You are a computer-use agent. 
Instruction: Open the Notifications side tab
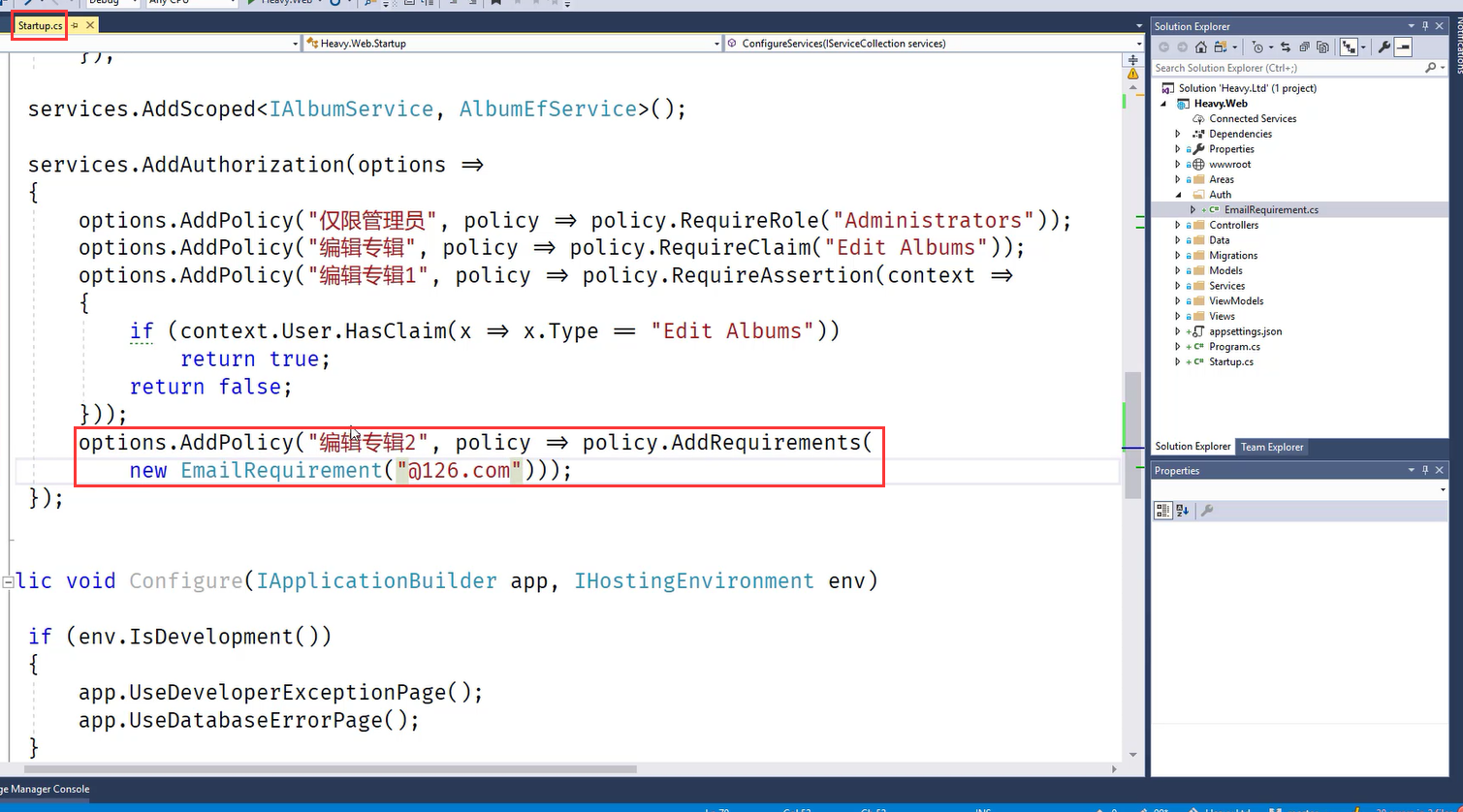(1457, 44)
